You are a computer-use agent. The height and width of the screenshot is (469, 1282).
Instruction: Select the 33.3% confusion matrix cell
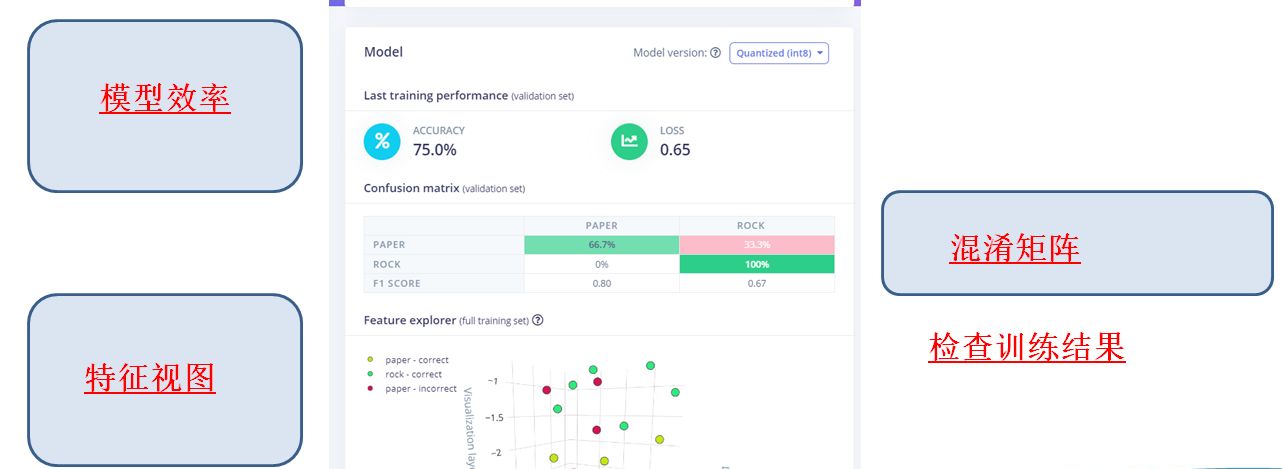click(756, 245)
